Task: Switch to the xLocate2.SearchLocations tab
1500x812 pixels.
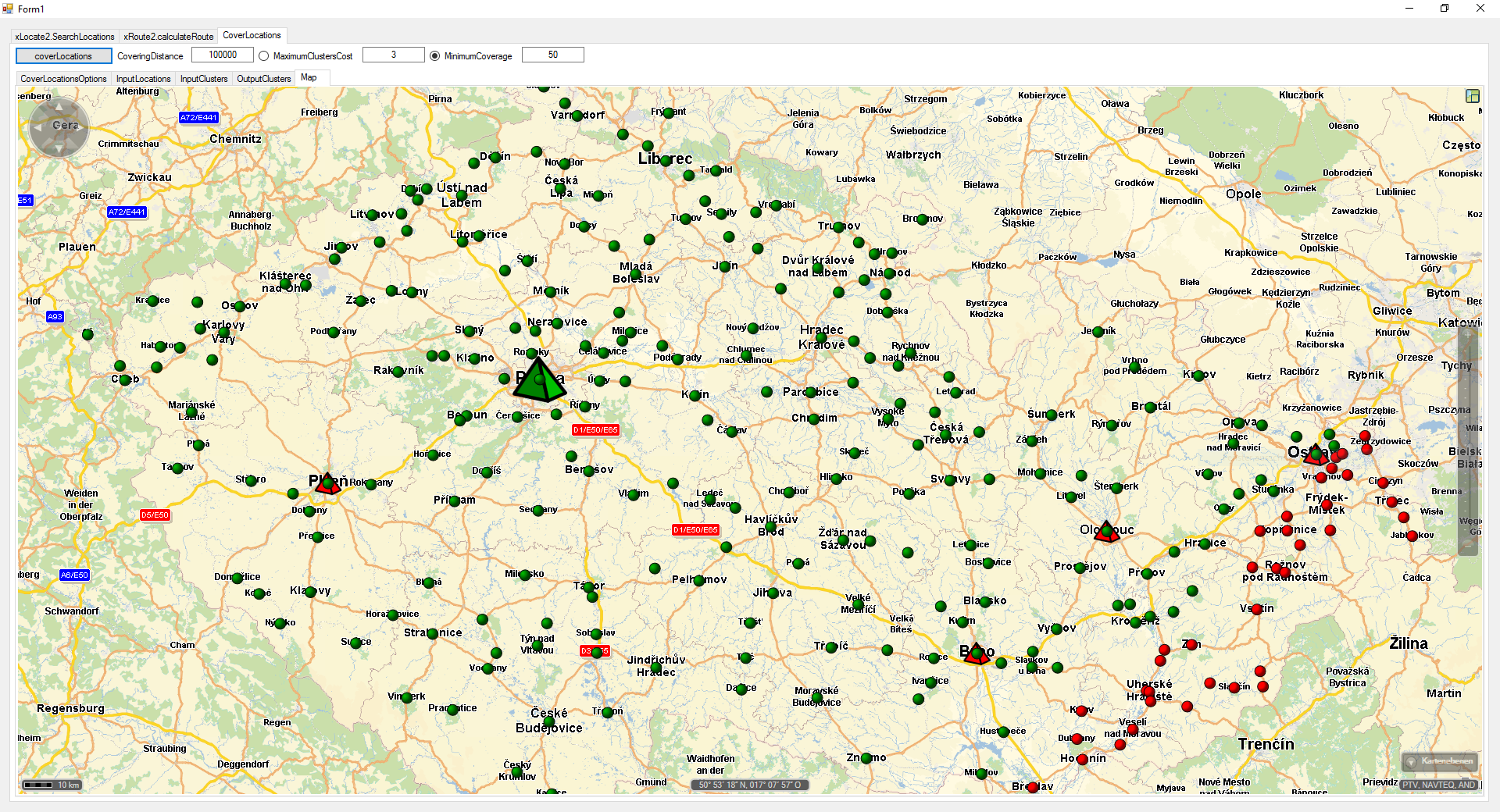Action: coord(64,37)
